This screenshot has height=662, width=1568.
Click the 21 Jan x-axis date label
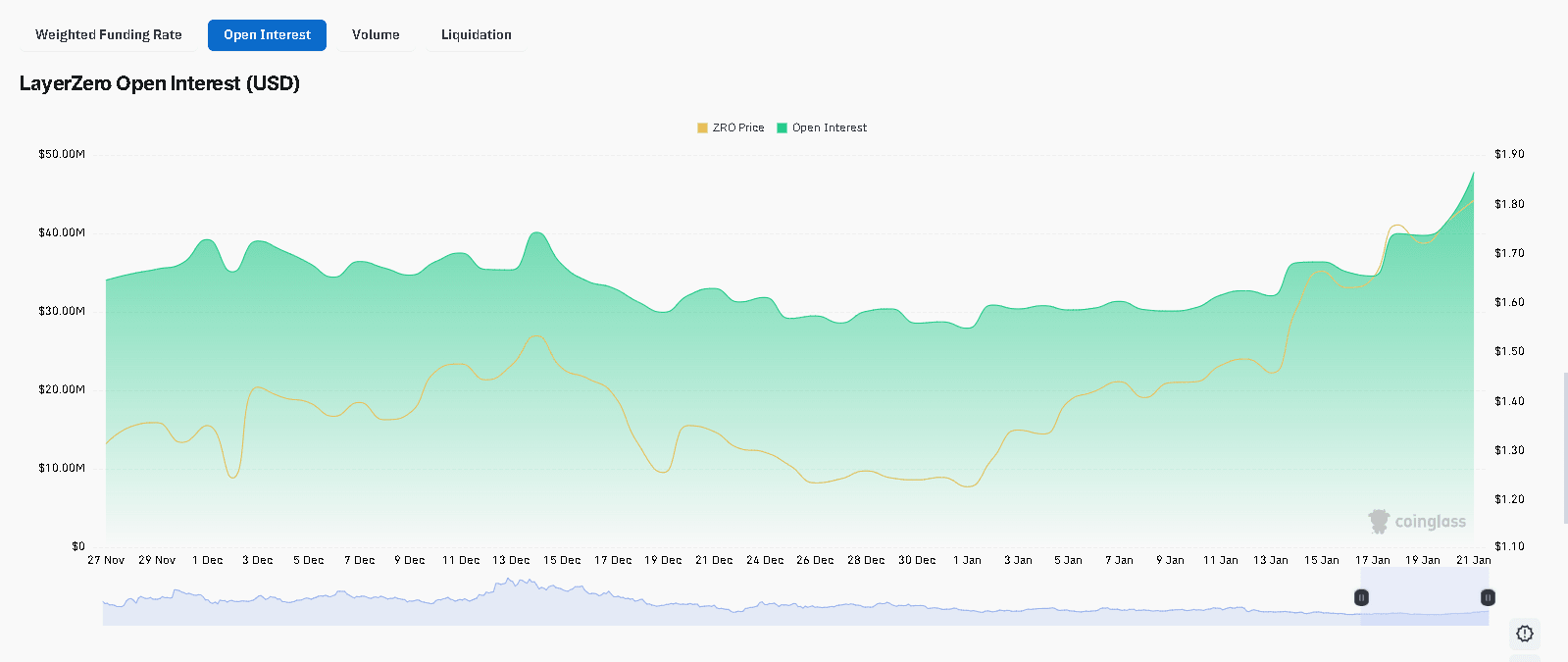click(1473, 560)
